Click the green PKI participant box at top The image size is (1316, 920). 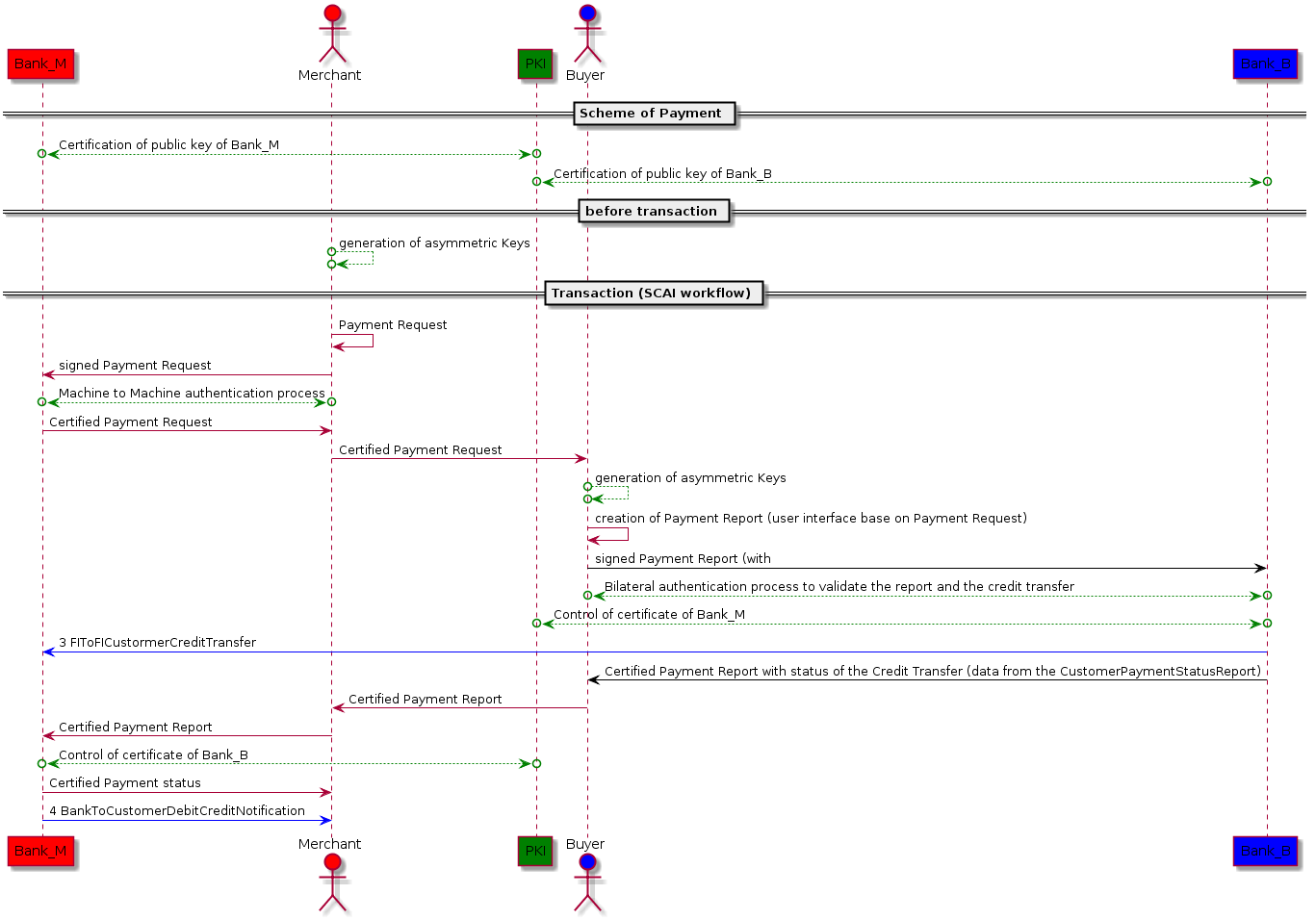(535, 64)
